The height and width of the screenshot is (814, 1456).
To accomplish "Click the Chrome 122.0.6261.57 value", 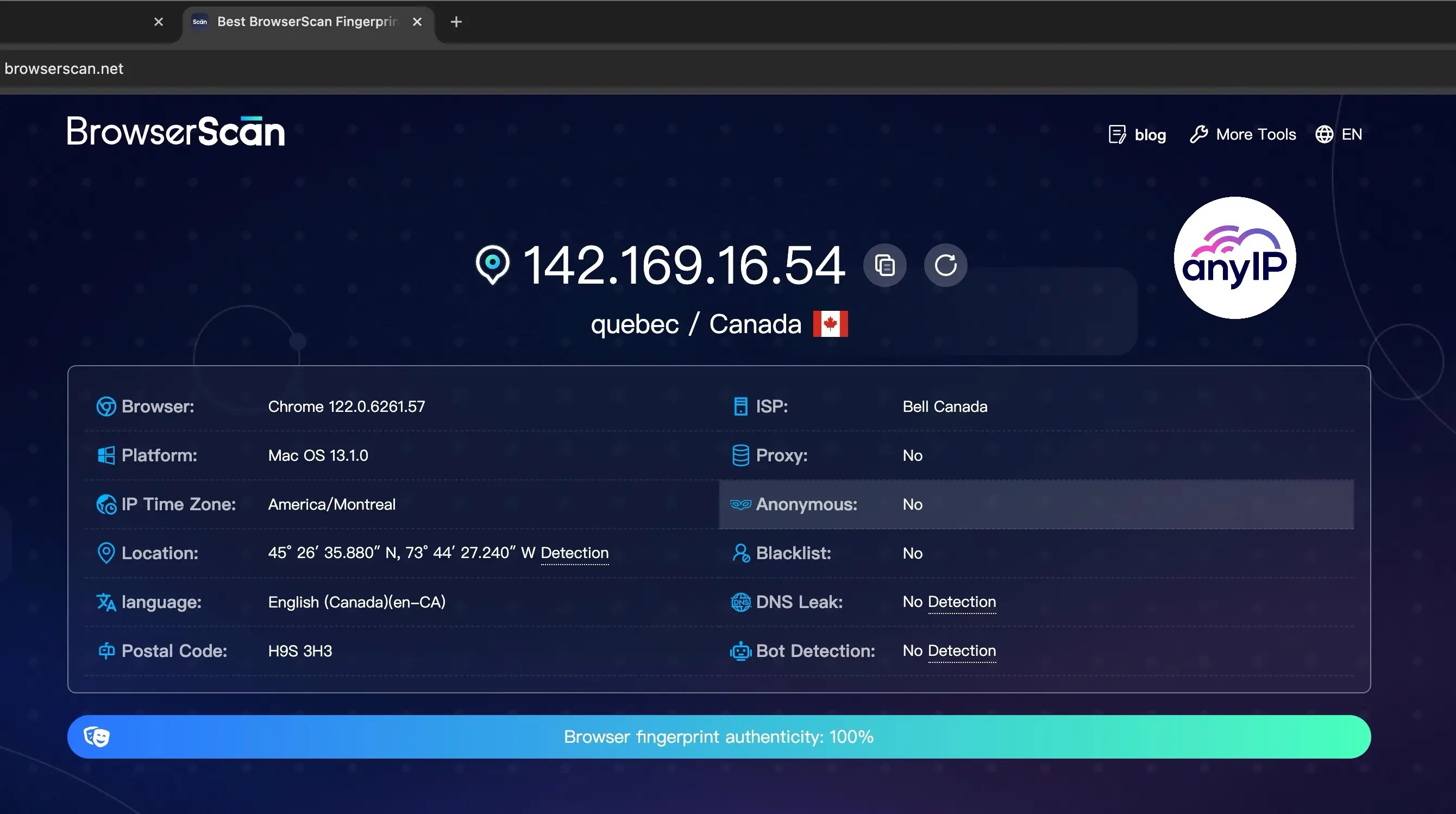I will coord(347,407).
